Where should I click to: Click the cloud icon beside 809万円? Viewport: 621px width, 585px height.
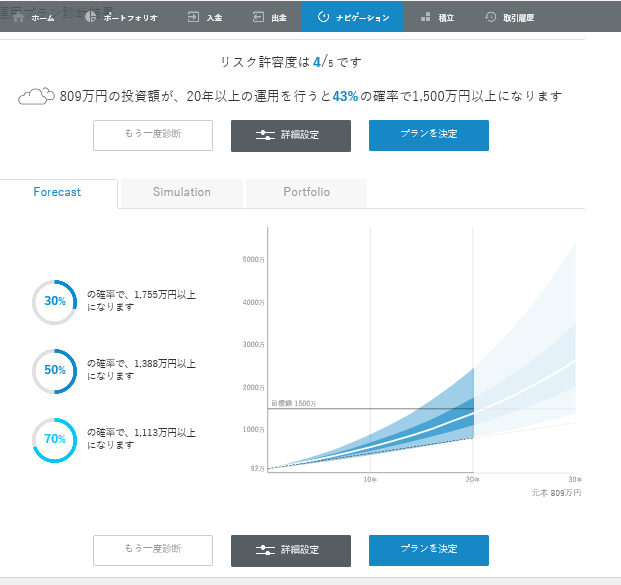pyautogui.click(x=36, y=96)
